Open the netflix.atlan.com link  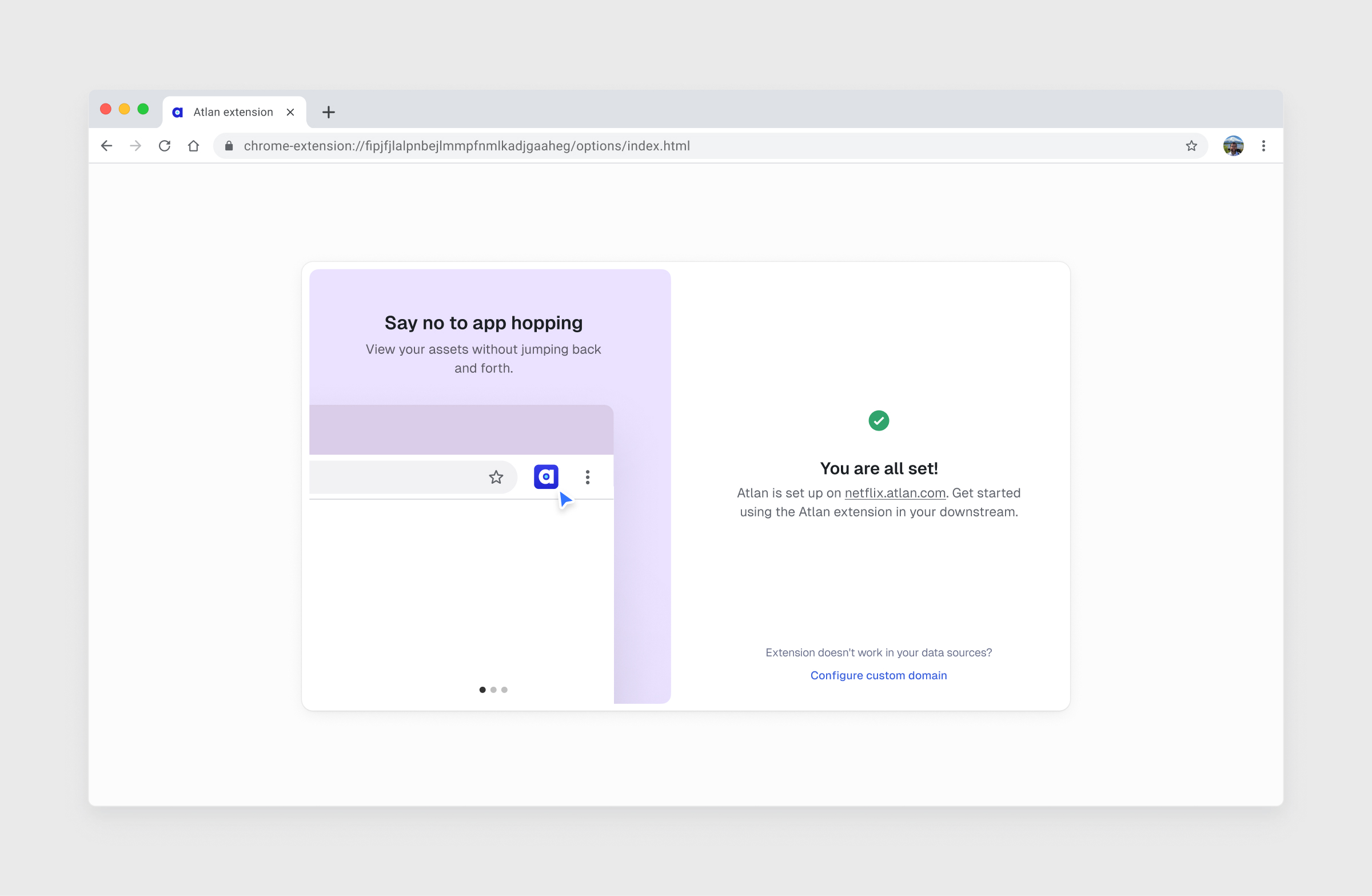pos(895,493)
